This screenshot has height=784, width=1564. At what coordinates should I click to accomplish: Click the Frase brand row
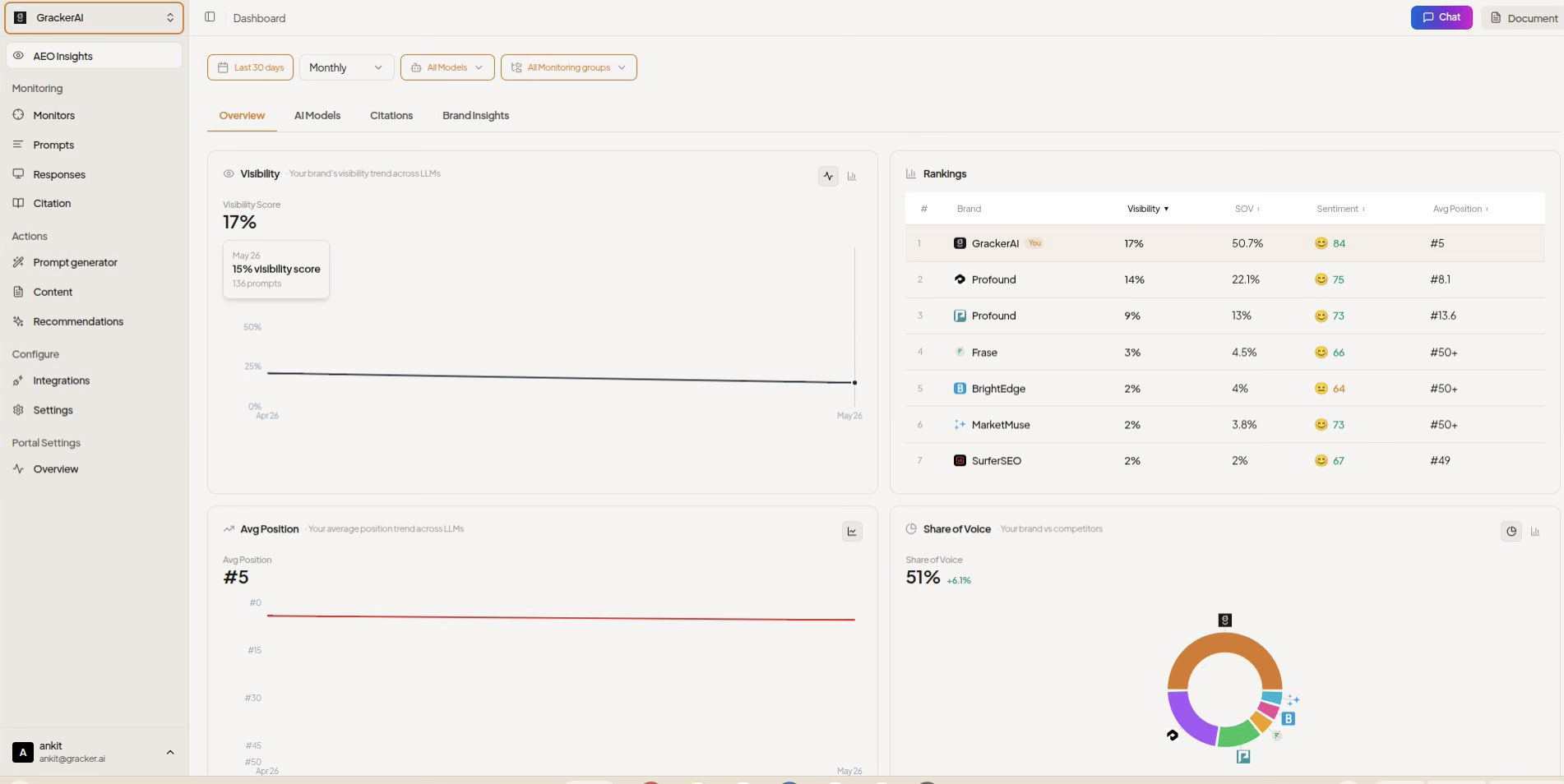tap(1224, 353)
